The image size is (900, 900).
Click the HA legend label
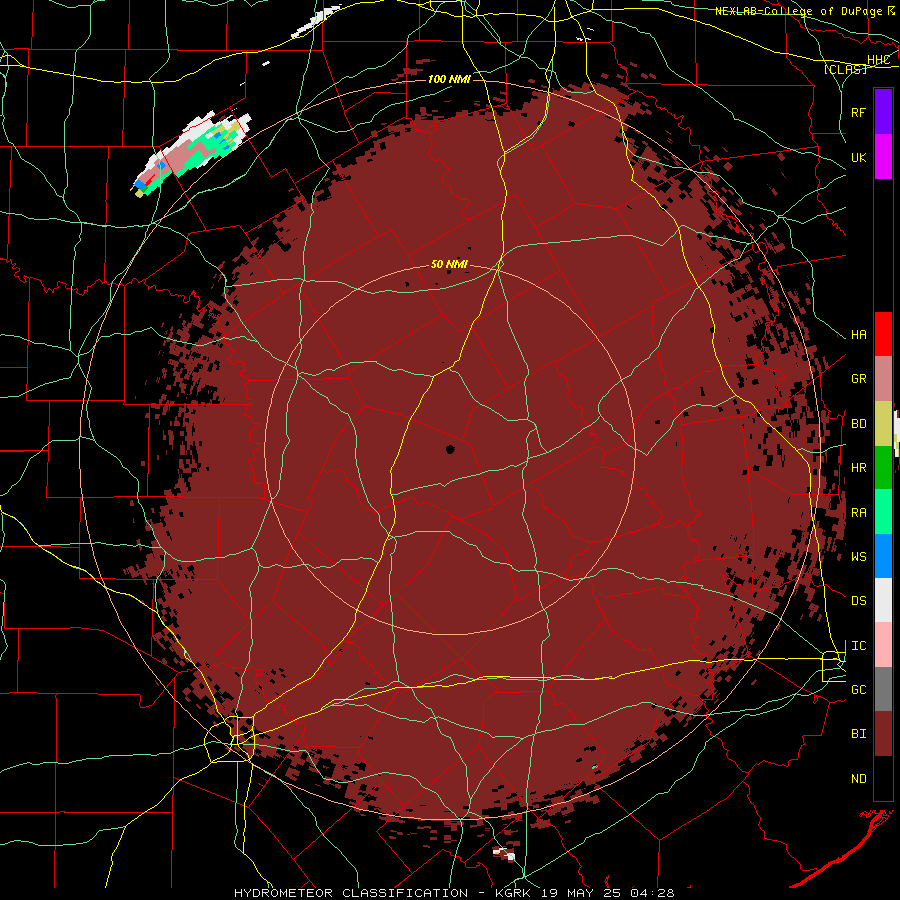point(858,334)
